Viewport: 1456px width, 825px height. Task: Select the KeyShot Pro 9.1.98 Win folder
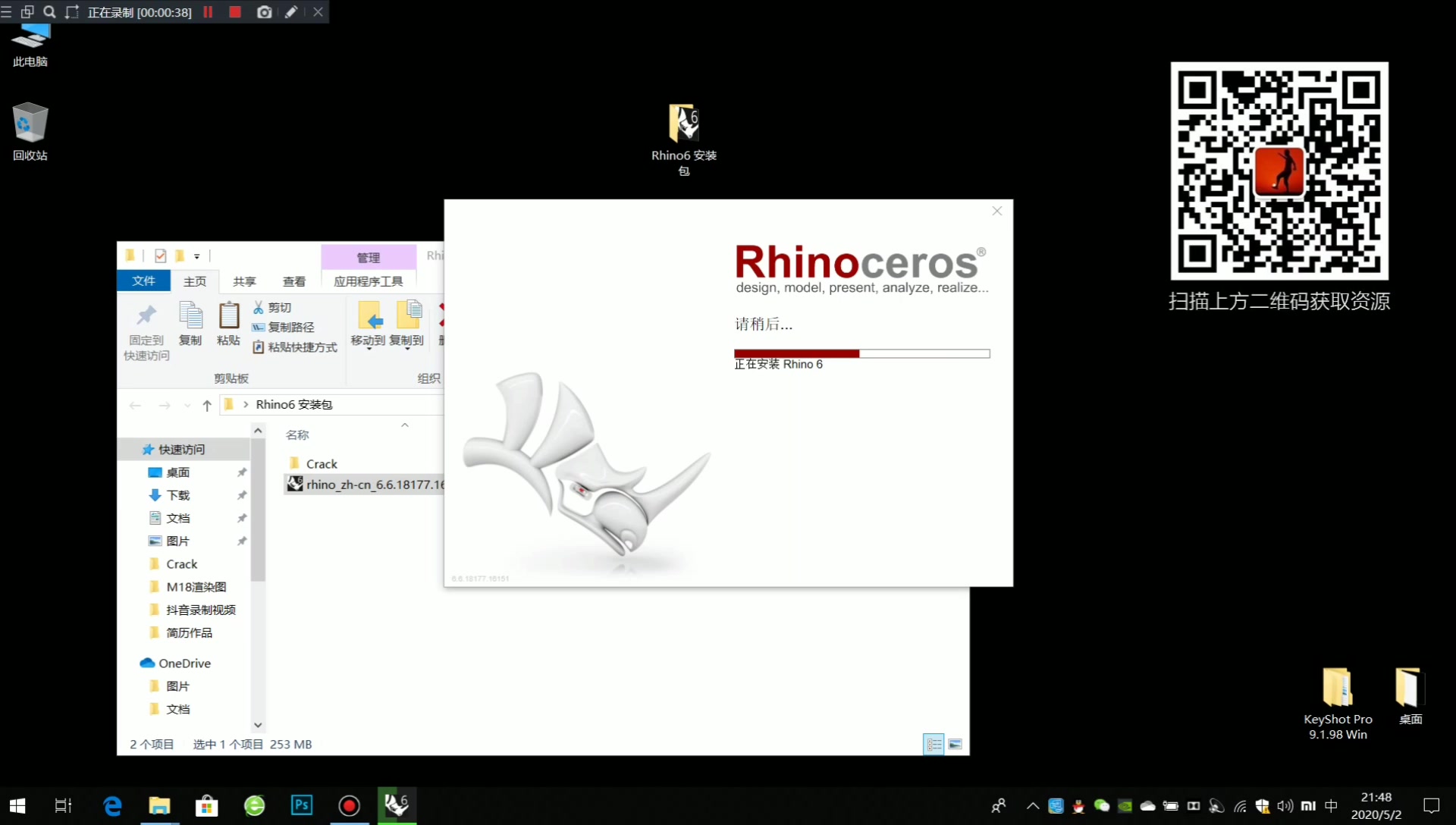(x=1338, y=704)
